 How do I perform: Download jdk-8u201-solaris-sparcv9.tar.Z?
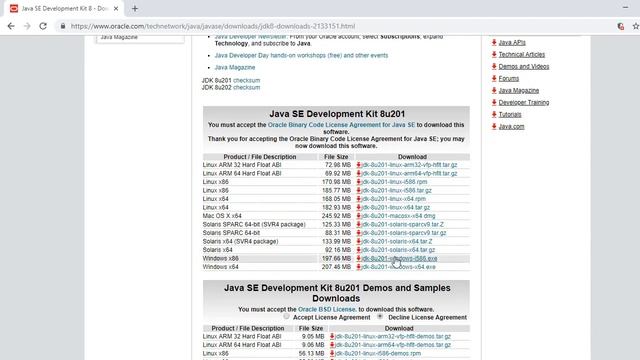pyautogui.click(x=402, y=224)
